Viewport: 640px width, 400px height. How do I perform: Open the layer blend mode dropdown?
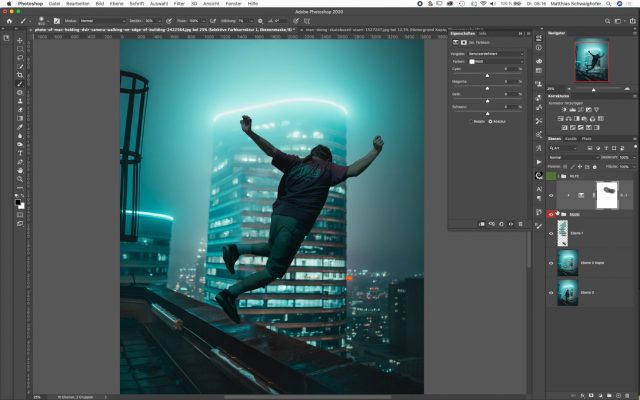click(x=570, y=157)
